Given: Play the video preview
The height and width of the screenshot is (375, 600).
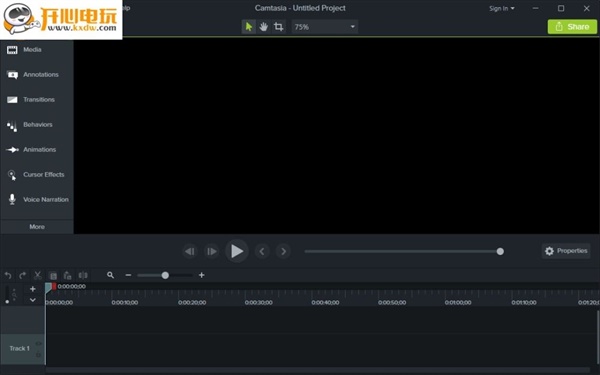Looking at the screenshot, I should pyautogui.click(x=237, y=251).
